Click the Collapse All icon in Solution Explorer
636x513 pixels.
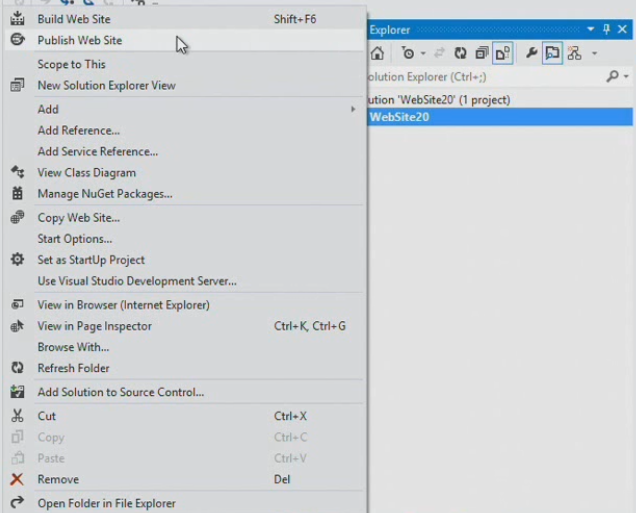click(481, 53)
